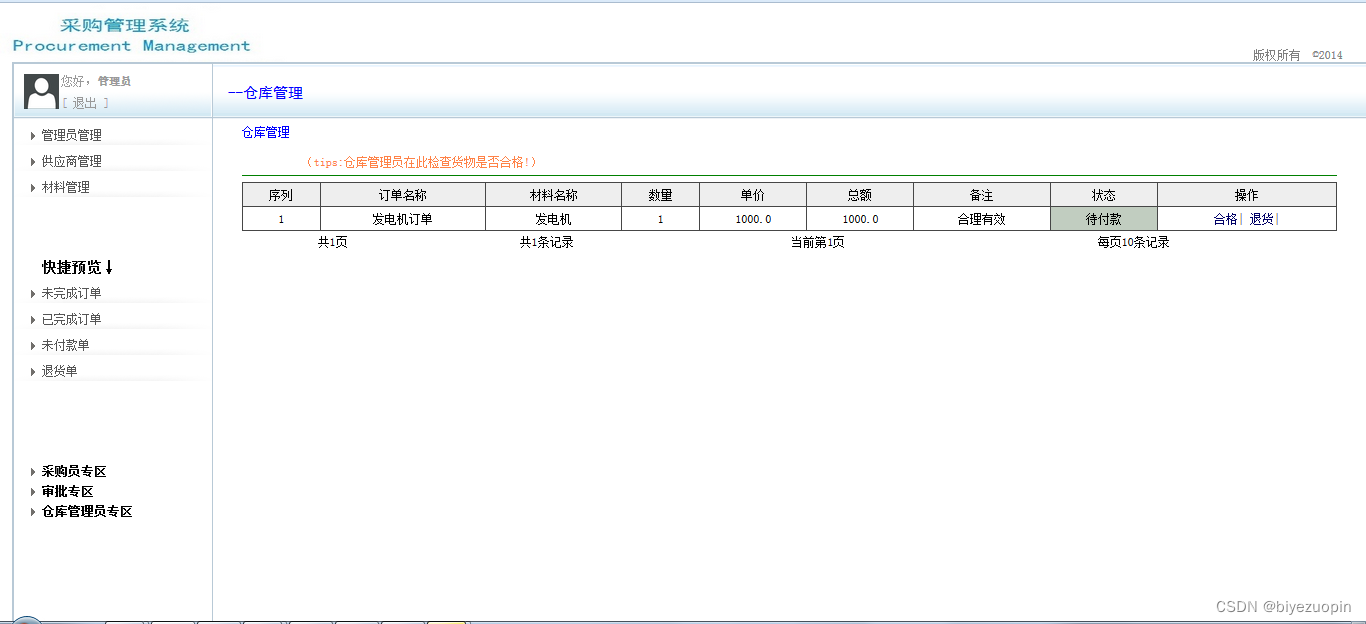View 未付款单 quick preview
The height and width of the screenshot is (624, 1366).
(x=65, y=345)
